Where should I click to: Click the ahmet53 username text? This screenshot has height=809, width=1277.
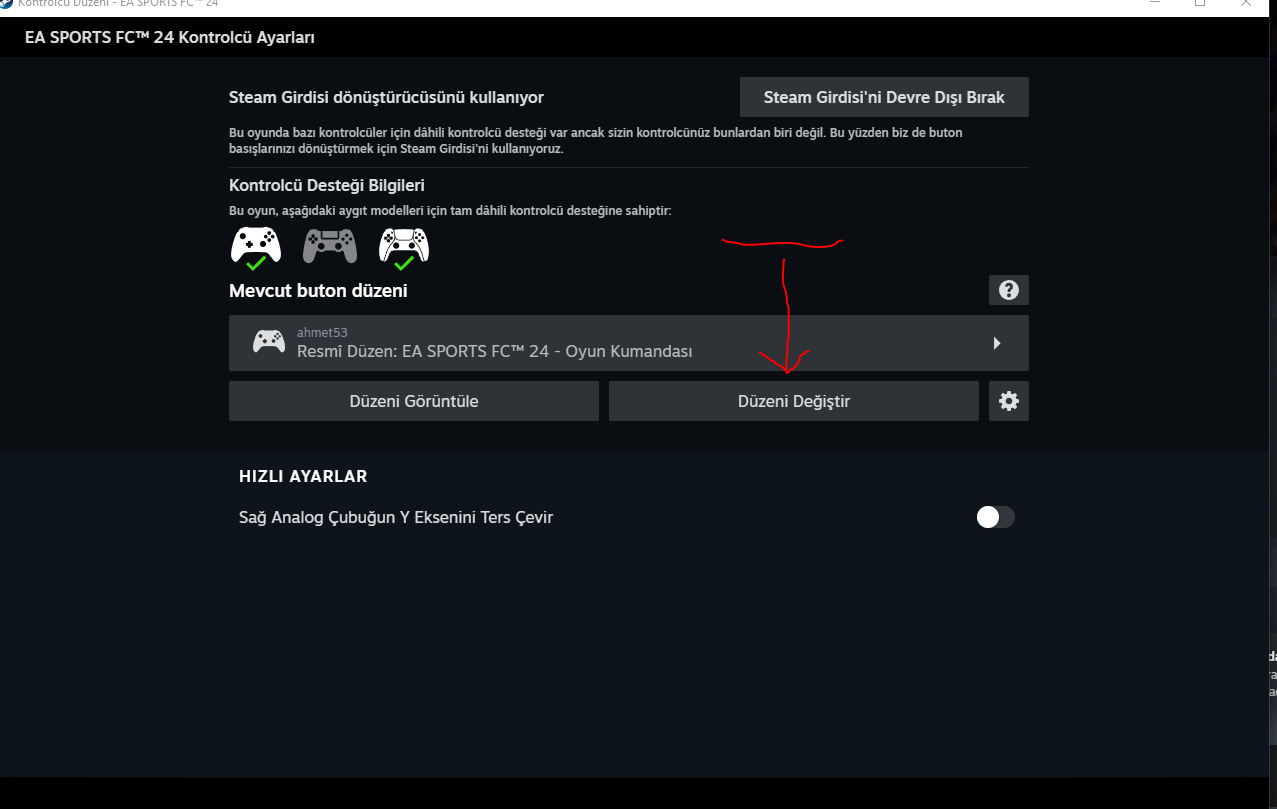[322, 332]
